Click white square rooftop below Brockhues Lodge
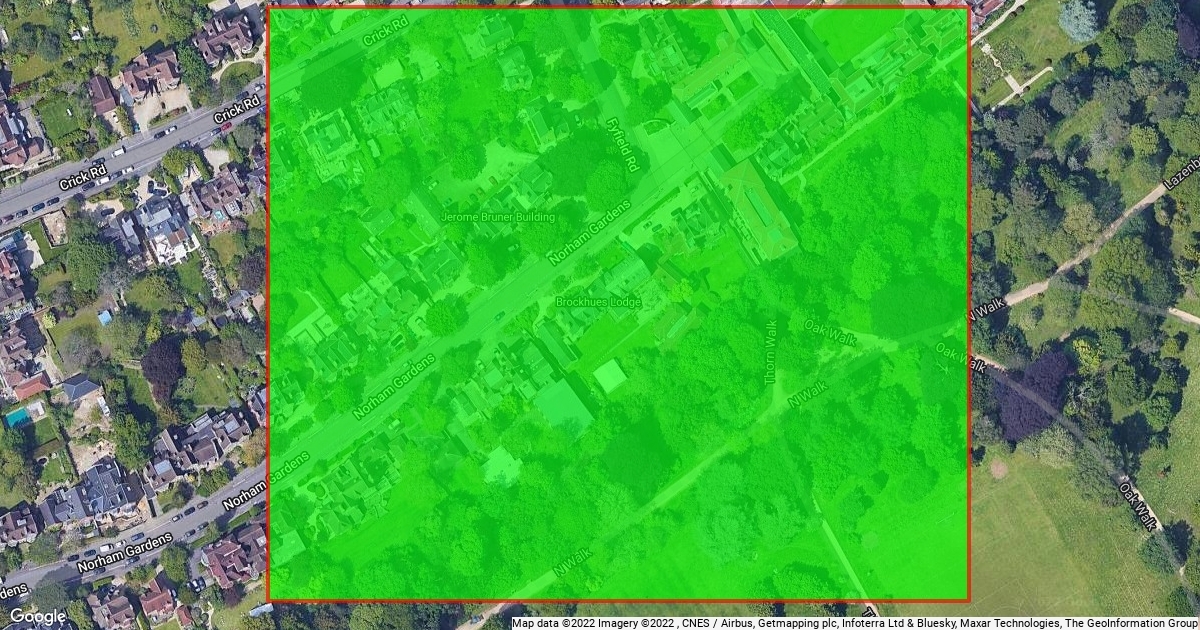This screenshot has width=1200, height=630. coord(610,376)
